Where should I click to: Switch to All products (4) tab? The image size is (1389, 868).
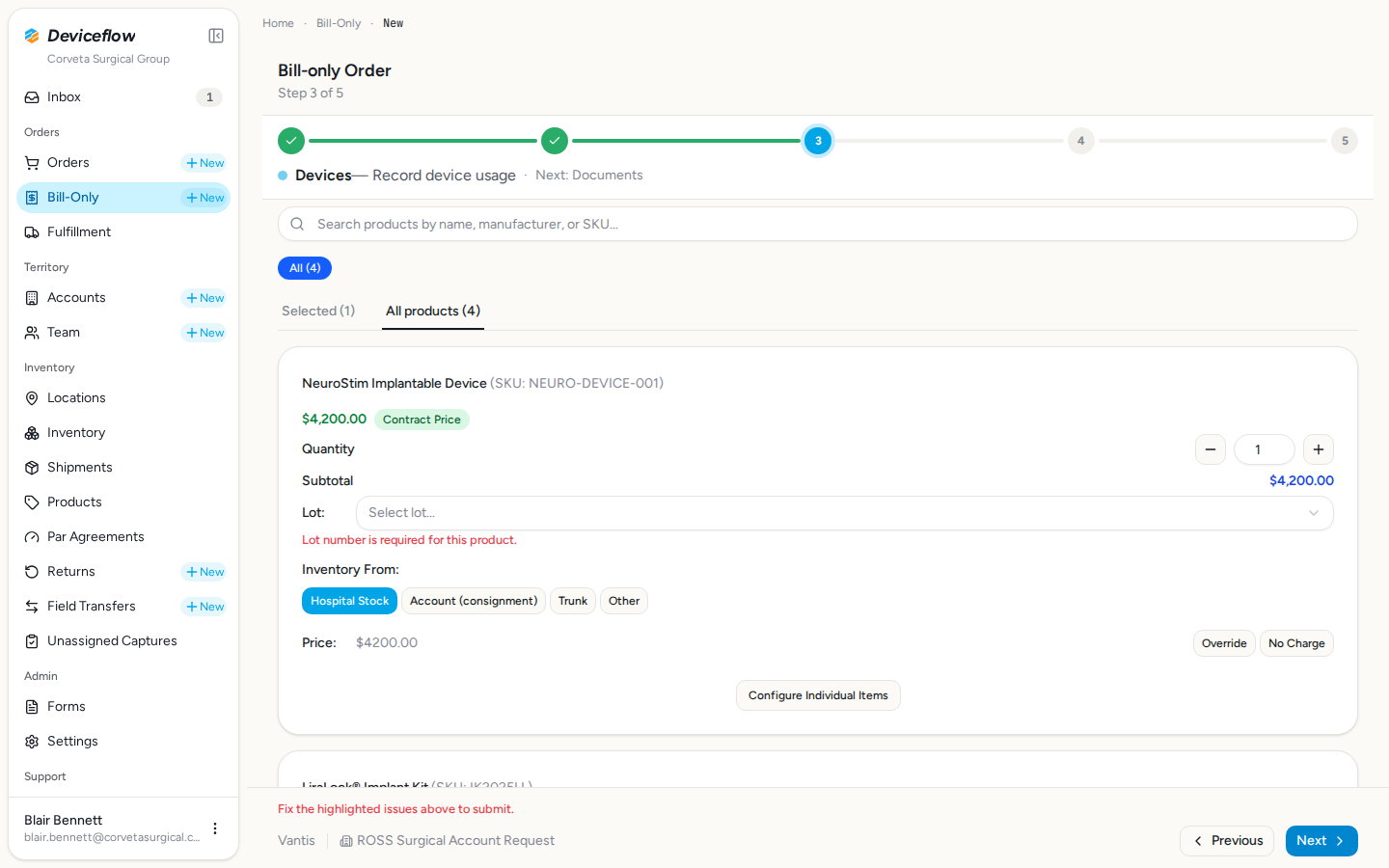tap(433, 311)
